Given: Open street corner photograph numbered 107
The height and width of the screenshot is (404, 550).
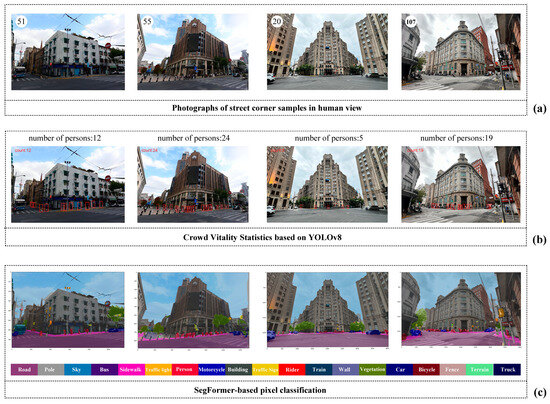Looking at the screenshot, I should 461,52.
